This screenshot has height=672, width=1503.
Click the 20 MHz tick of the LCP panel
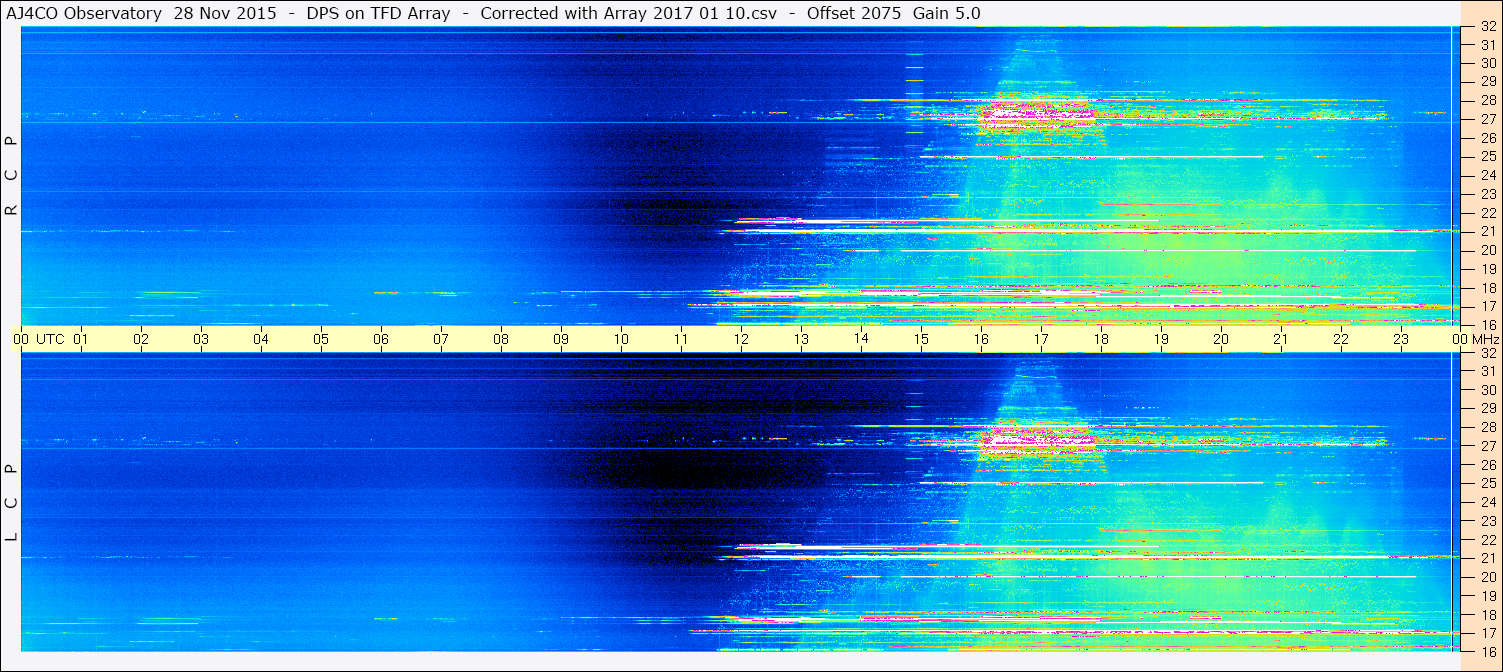(x=1487, y=576)
